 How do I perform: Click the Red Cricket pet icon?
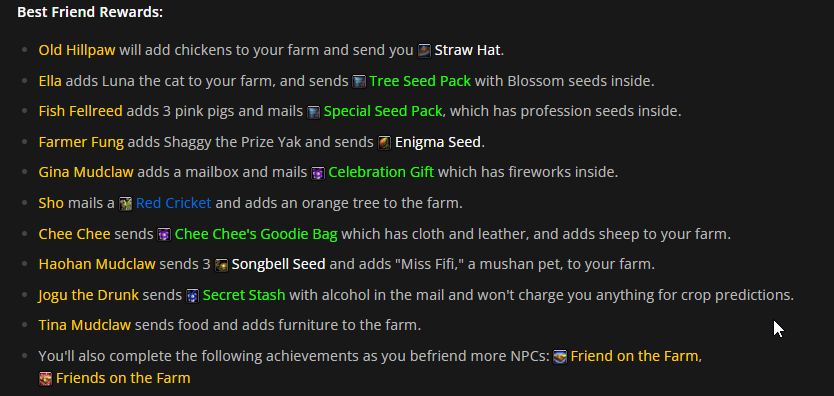pos(126,204)
